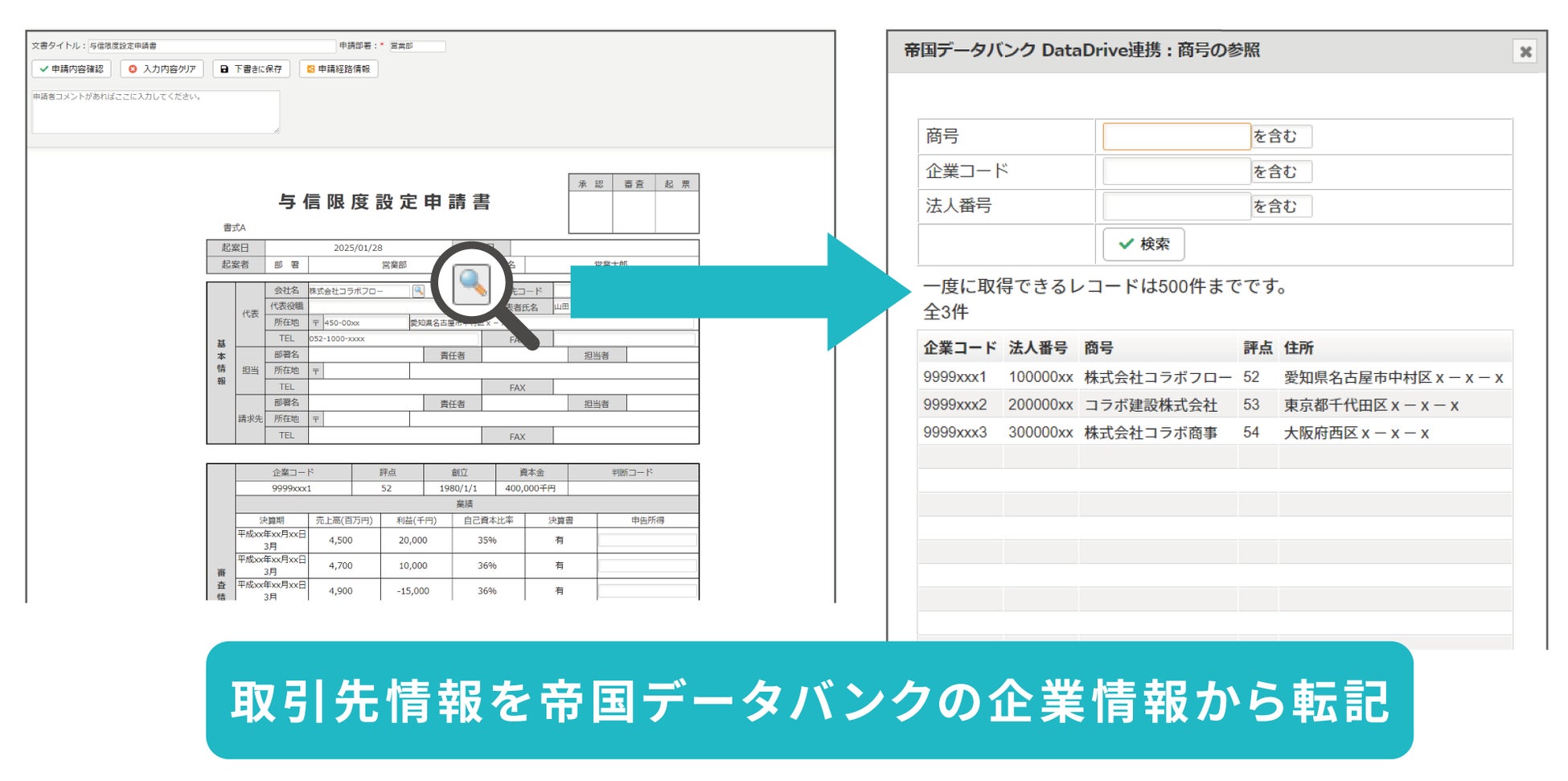
Task: Focus the 文書タイトル input field
Action: pyautogui.click(x=211, y=46)
